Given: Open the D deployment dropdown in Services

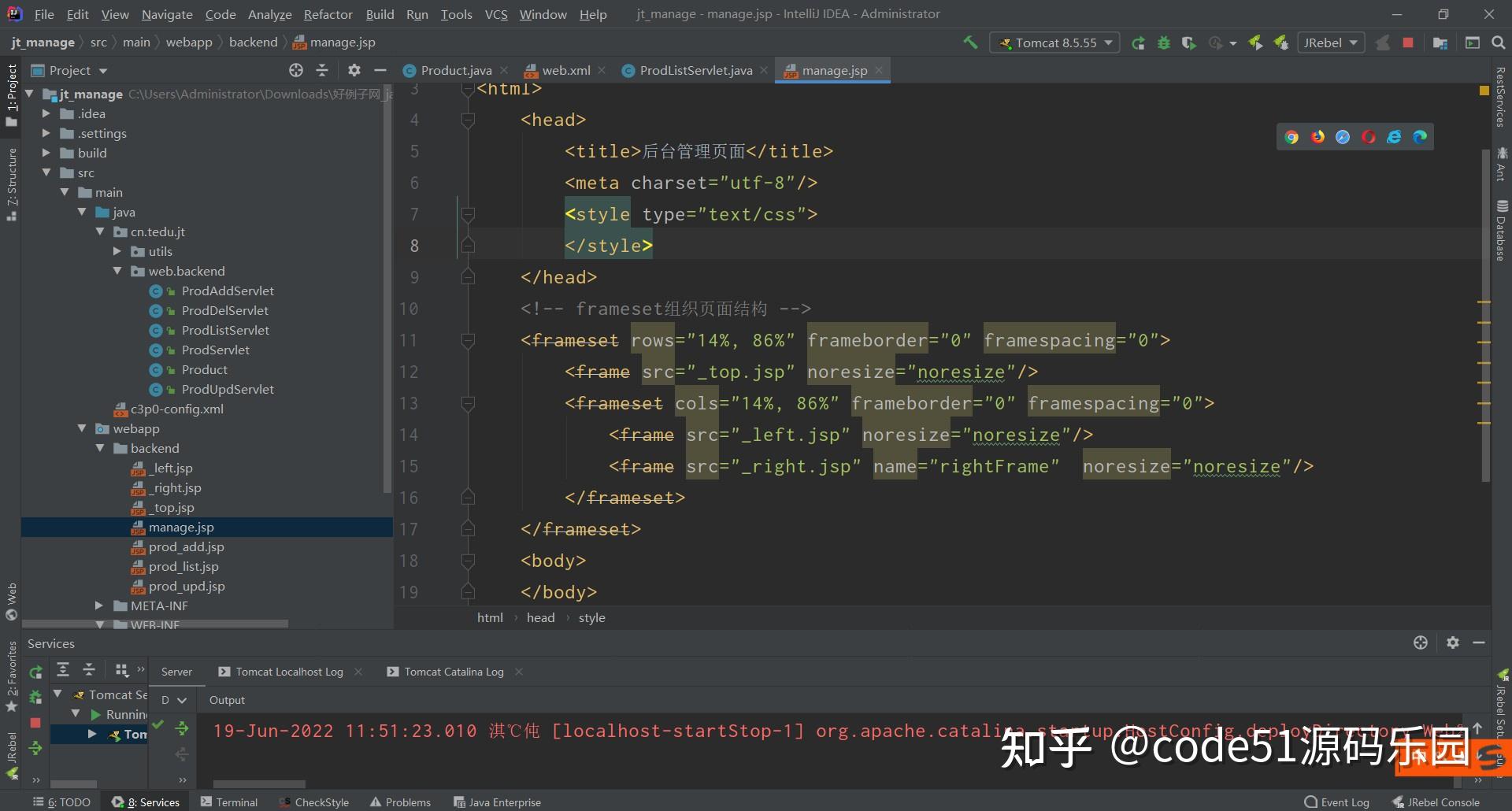Looking at the screenshot, I should tap(173, 700).
